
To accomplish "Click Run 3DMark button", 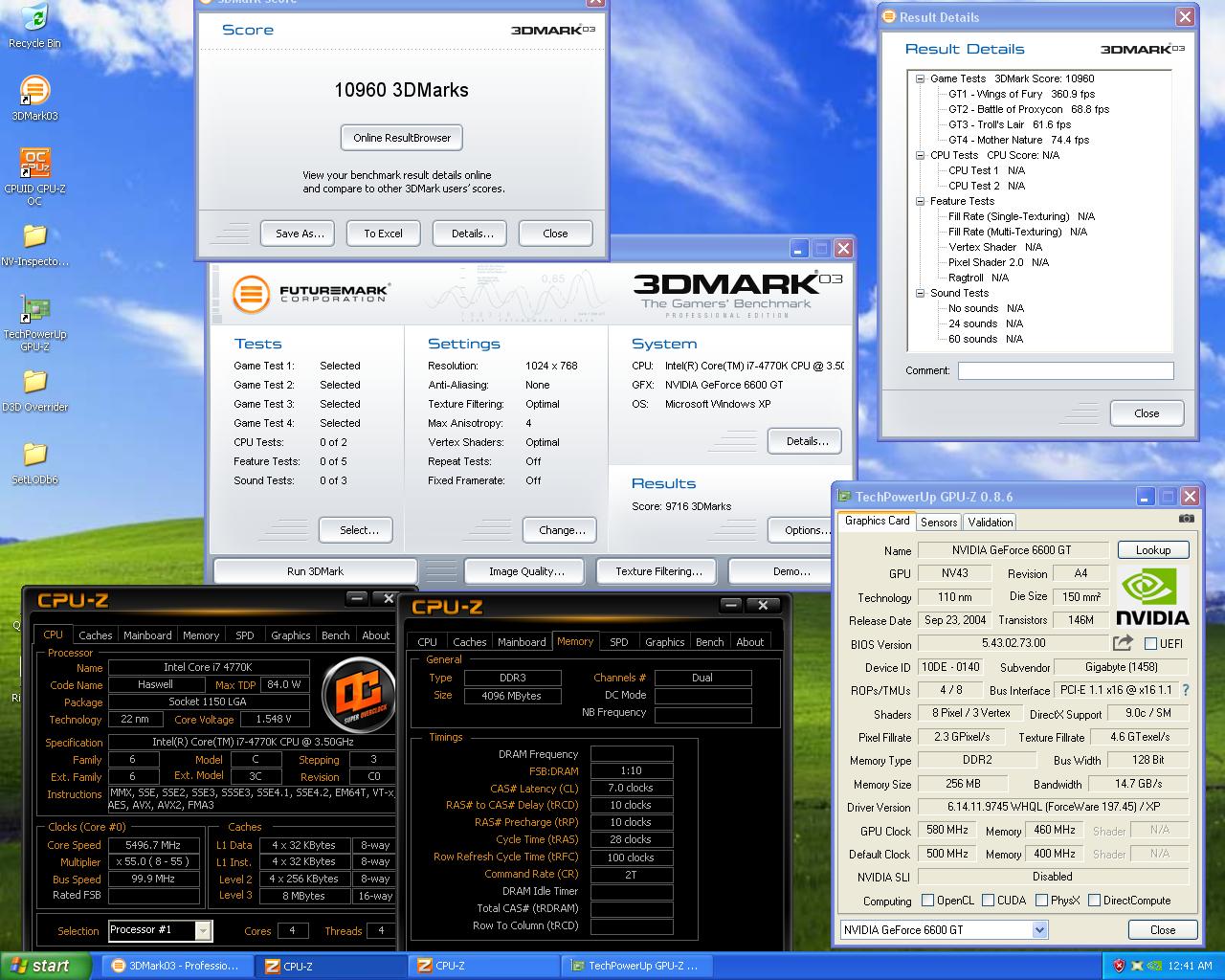I will pyautogui.click(x=315, y=571).
